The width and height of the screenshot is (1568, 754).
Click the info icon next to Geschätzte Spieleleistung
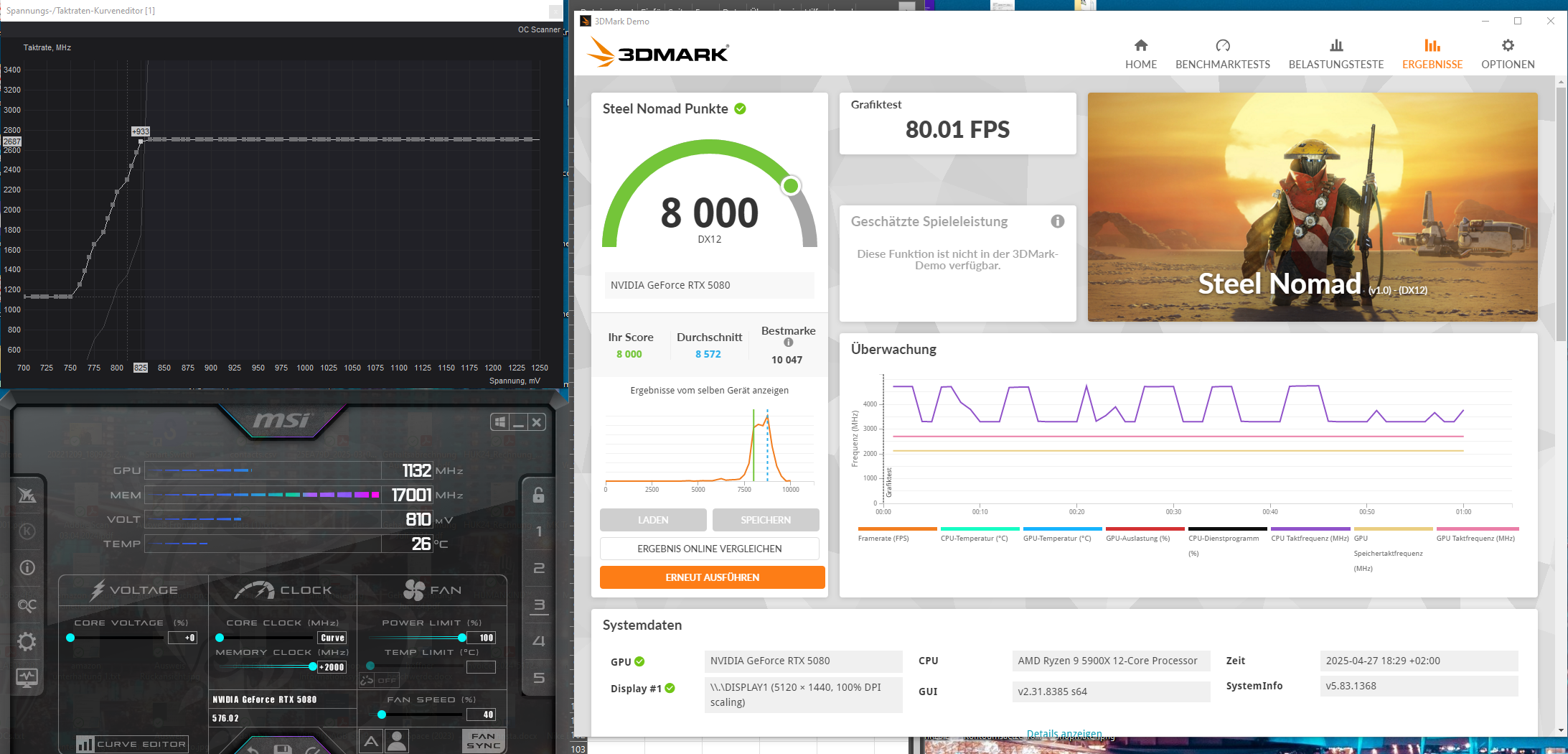(x=1058, y=221)
